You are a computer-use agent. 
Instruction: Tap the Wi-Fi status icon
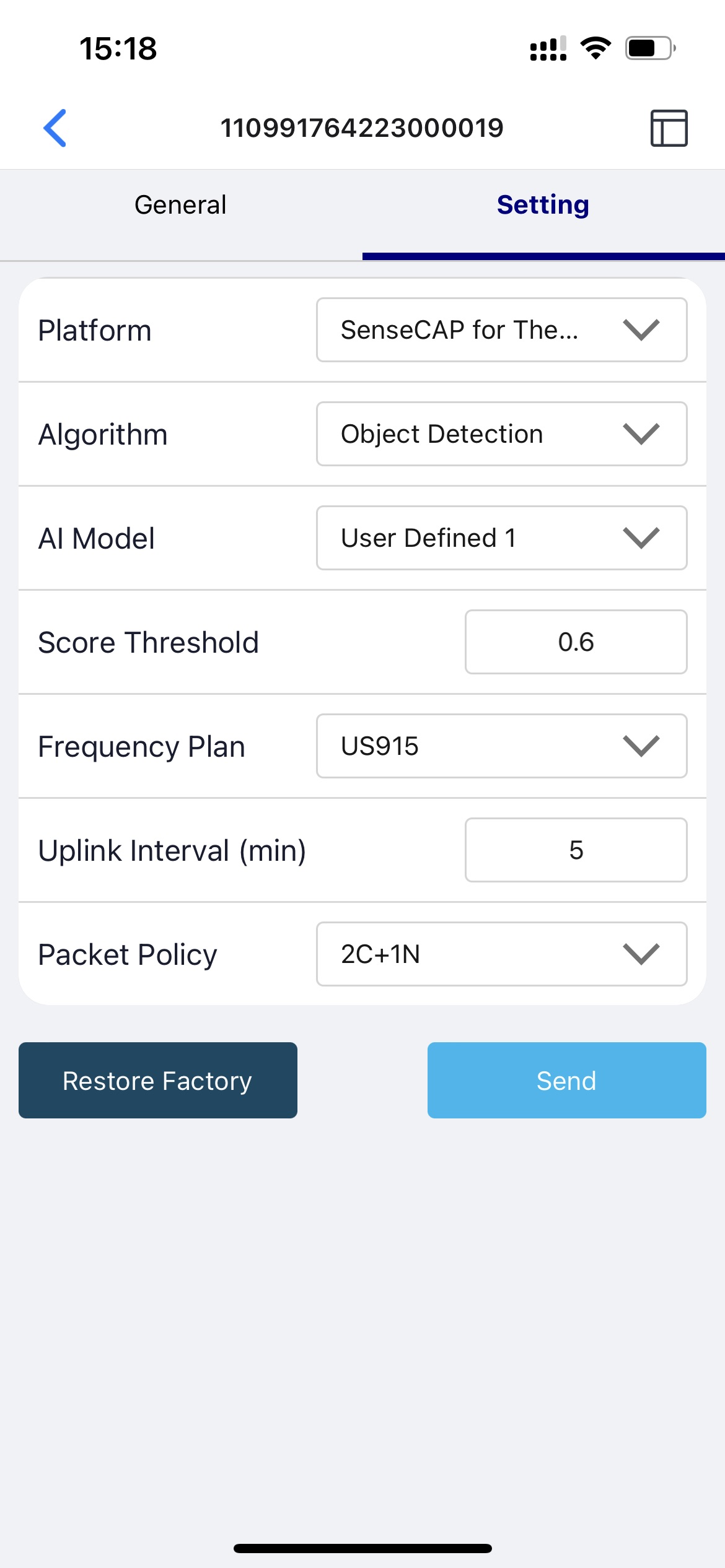pos(595,48)
